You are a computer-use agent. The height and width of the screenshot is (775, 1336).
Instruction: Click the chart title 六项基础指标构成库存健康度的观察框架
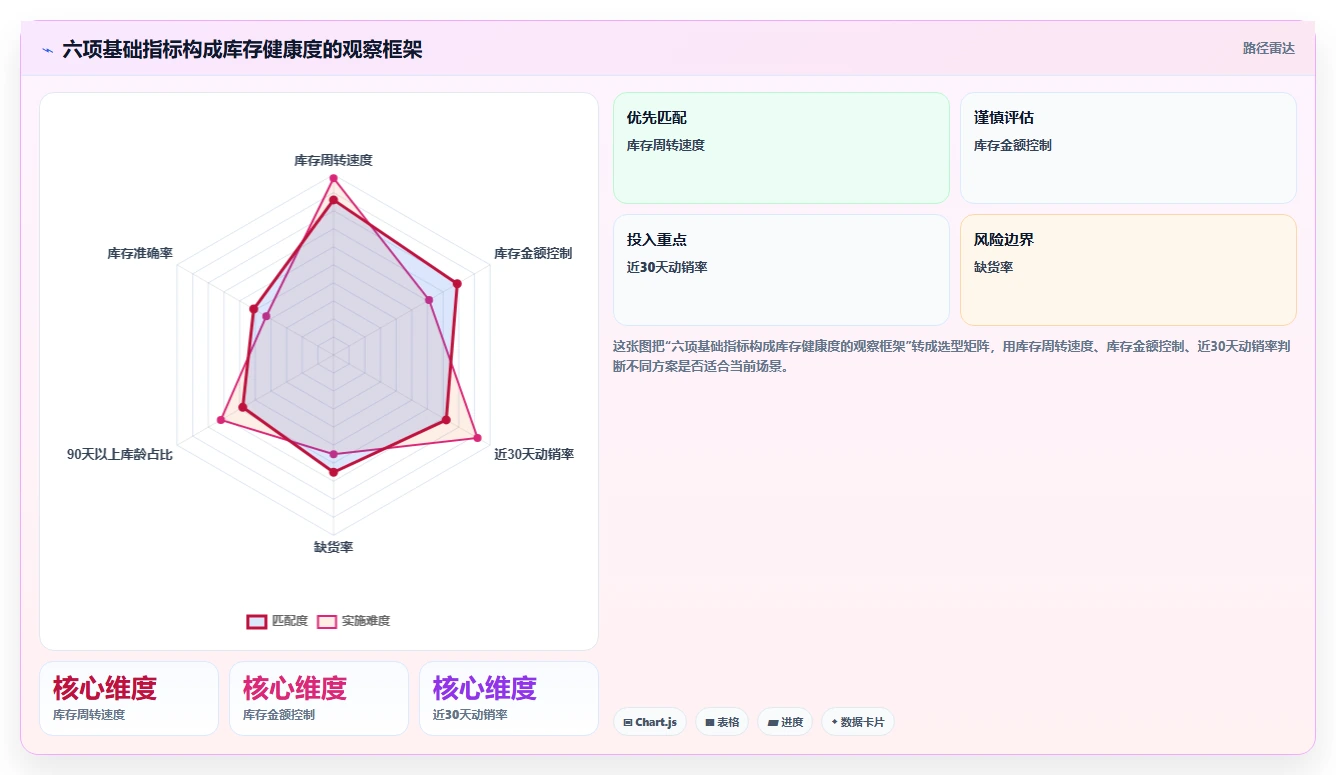[x=242, y=50]
